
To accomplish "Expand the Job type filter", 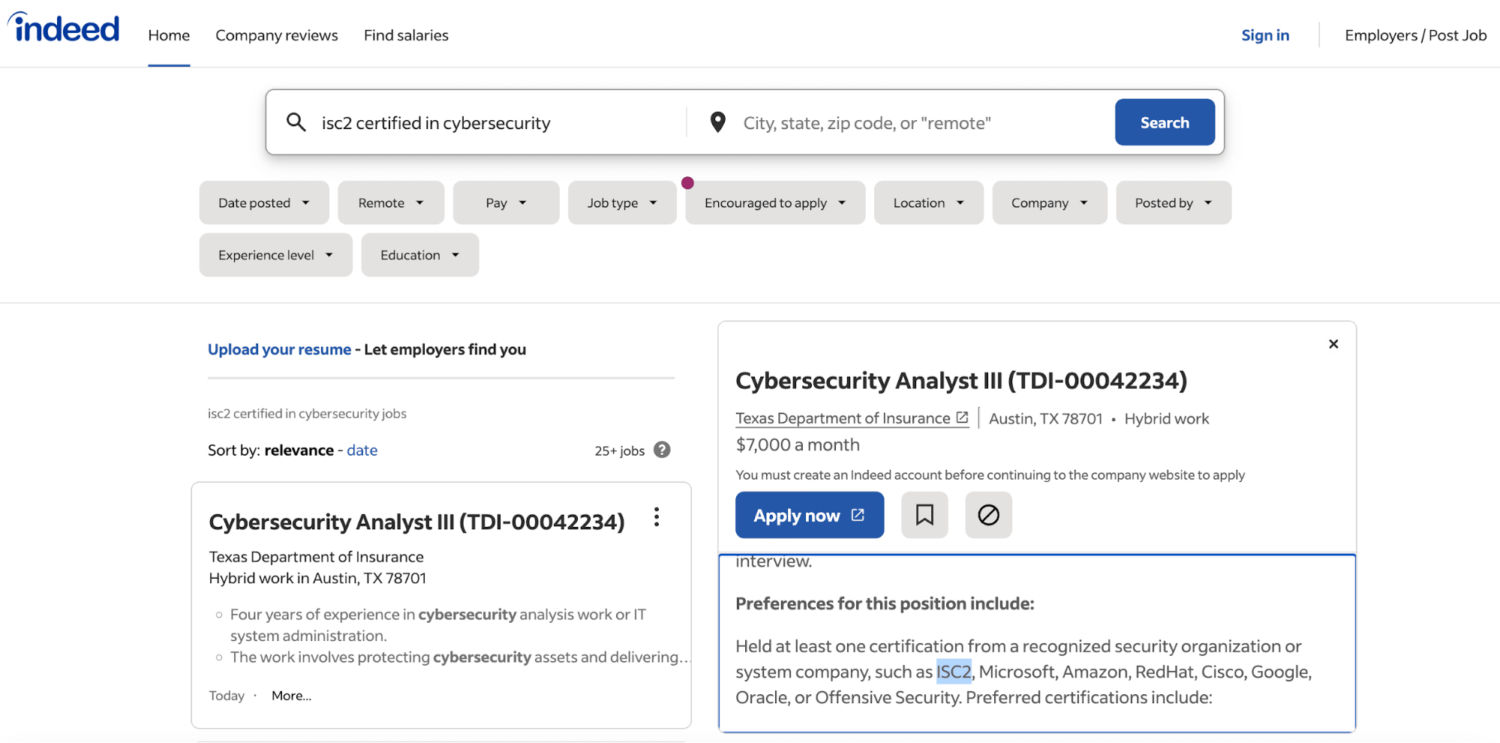I will pyautogui.click(x=621, y=202).
